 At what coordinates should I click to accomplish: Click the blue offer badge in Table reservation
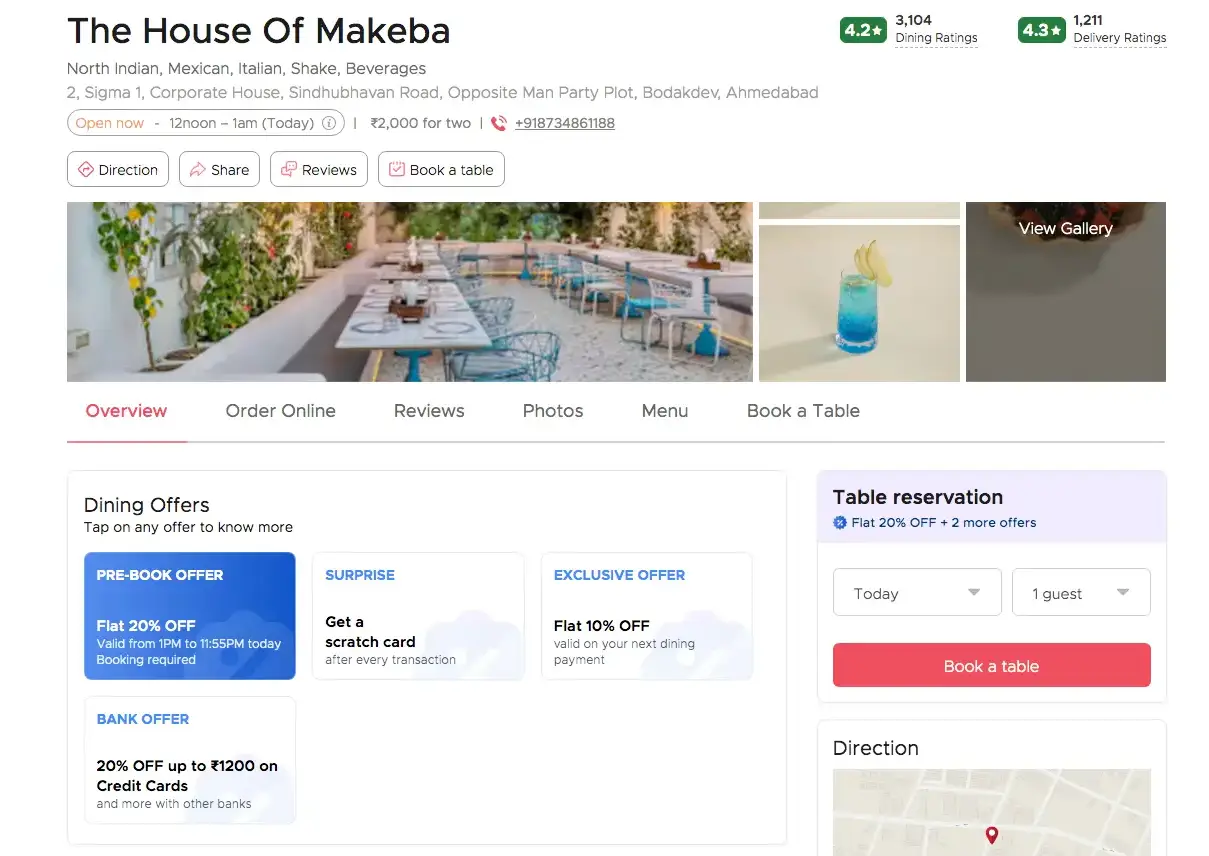(x=840, y=523)
